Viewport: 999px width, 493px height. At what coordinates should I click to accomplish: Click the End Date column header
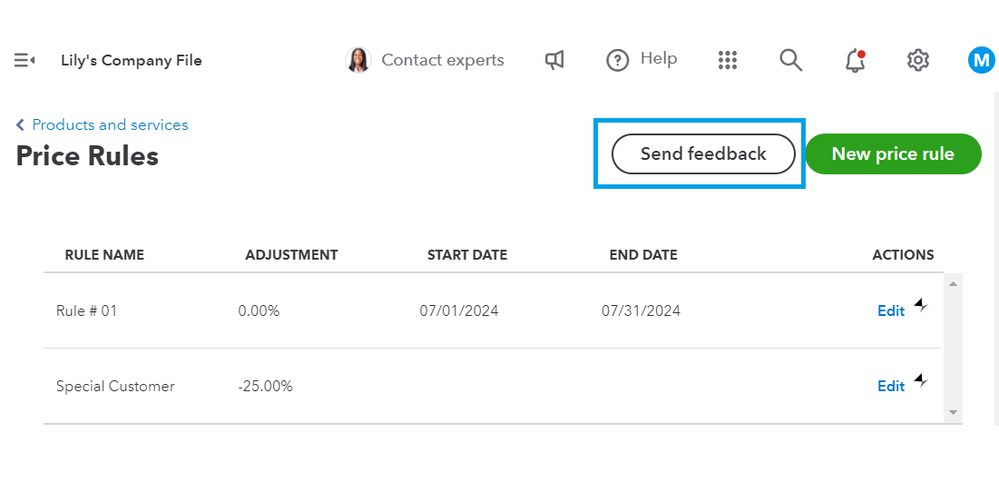click(x=643, y=255)
